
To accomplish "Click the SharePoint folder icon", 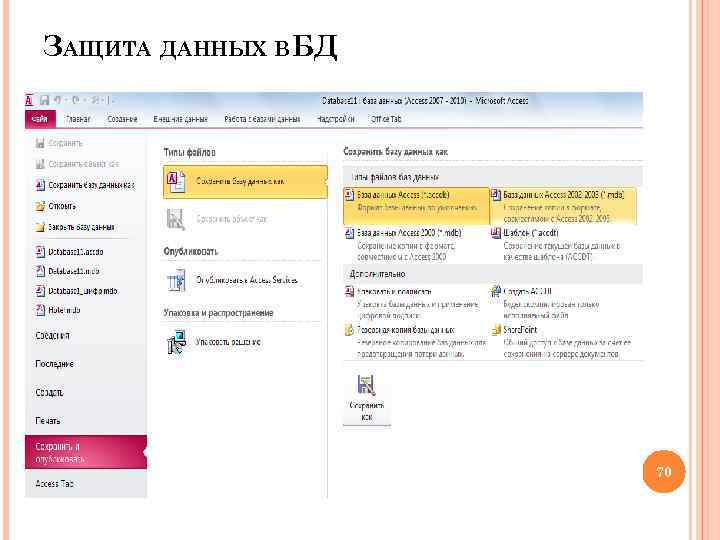I will click(496, 330).
